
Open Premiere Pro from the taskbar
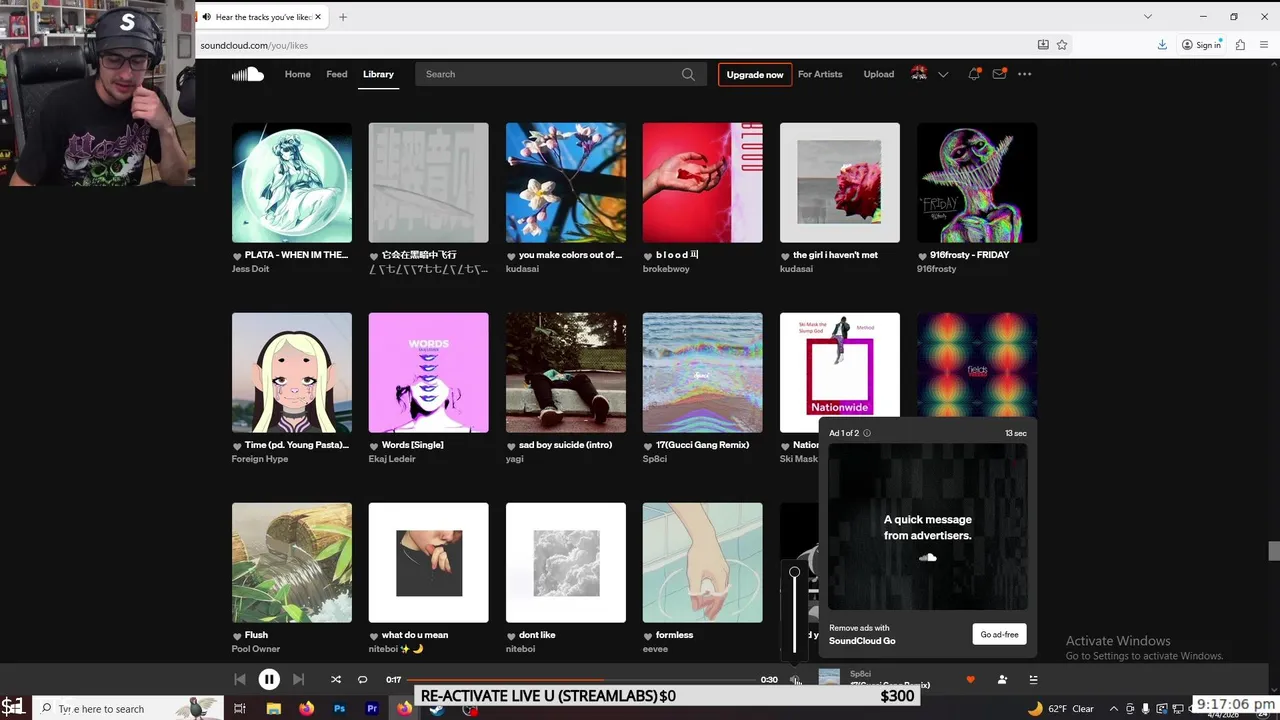coord(372,708)
